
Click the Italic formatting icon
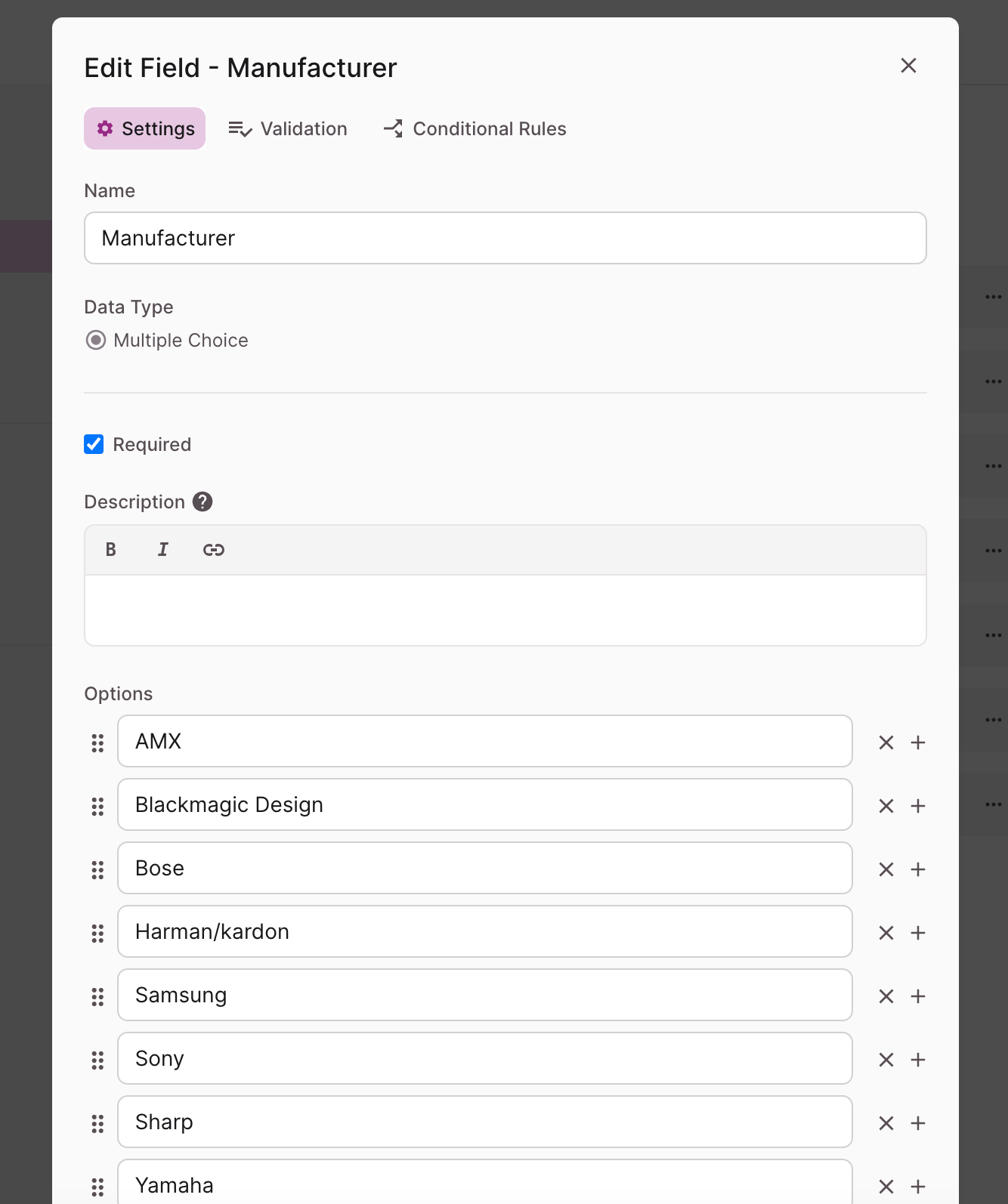pyautogui.click(x=162, y=550)
